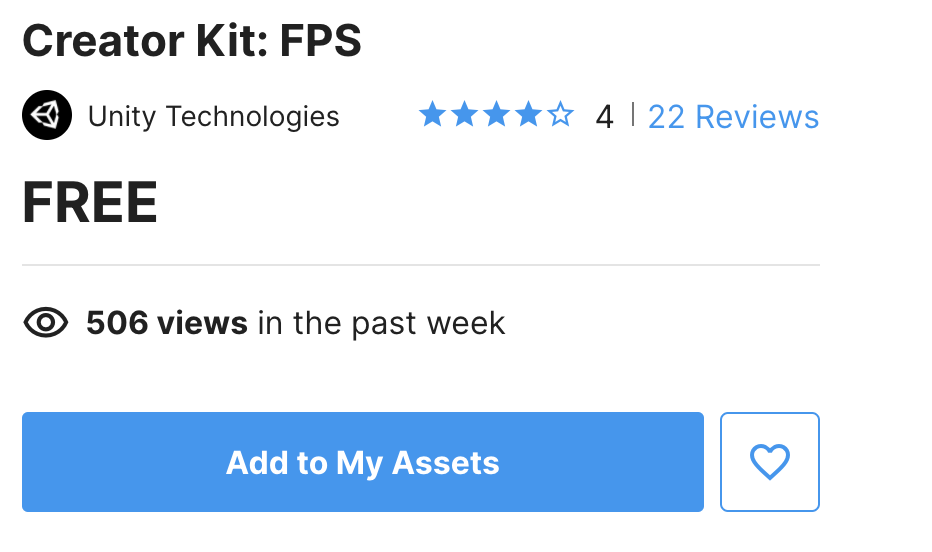
Task: Click the Unity Technologies logo icon
Action: tap(46, 116)
